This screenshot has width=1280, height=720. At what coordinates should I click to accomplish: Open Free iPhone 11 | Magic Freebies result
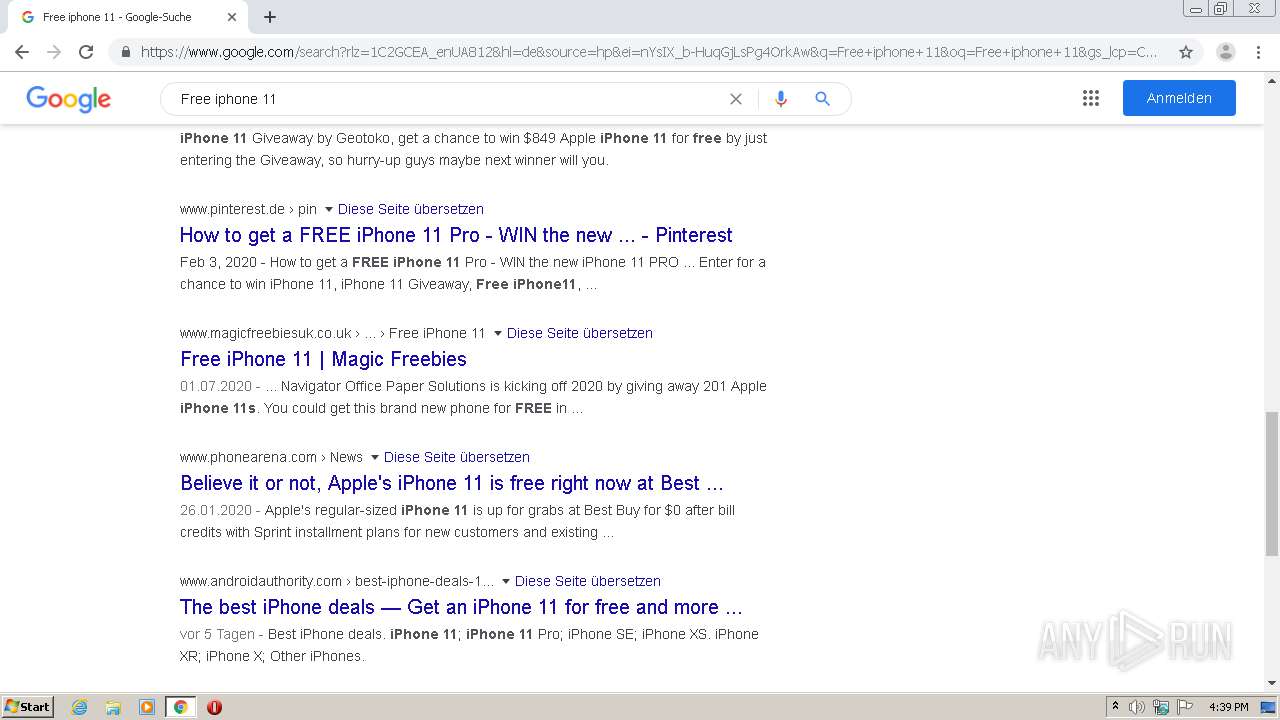click(x=323, y=359)
